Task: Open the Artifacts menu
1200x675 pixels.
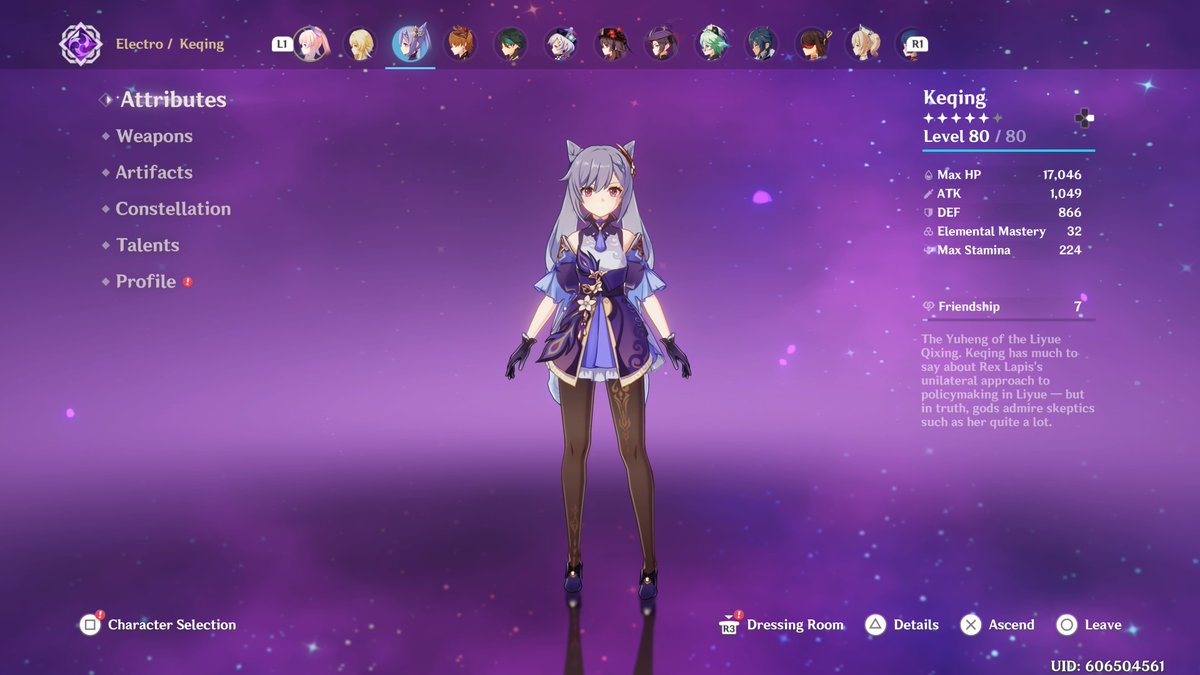Action: [x=154, y=172]
